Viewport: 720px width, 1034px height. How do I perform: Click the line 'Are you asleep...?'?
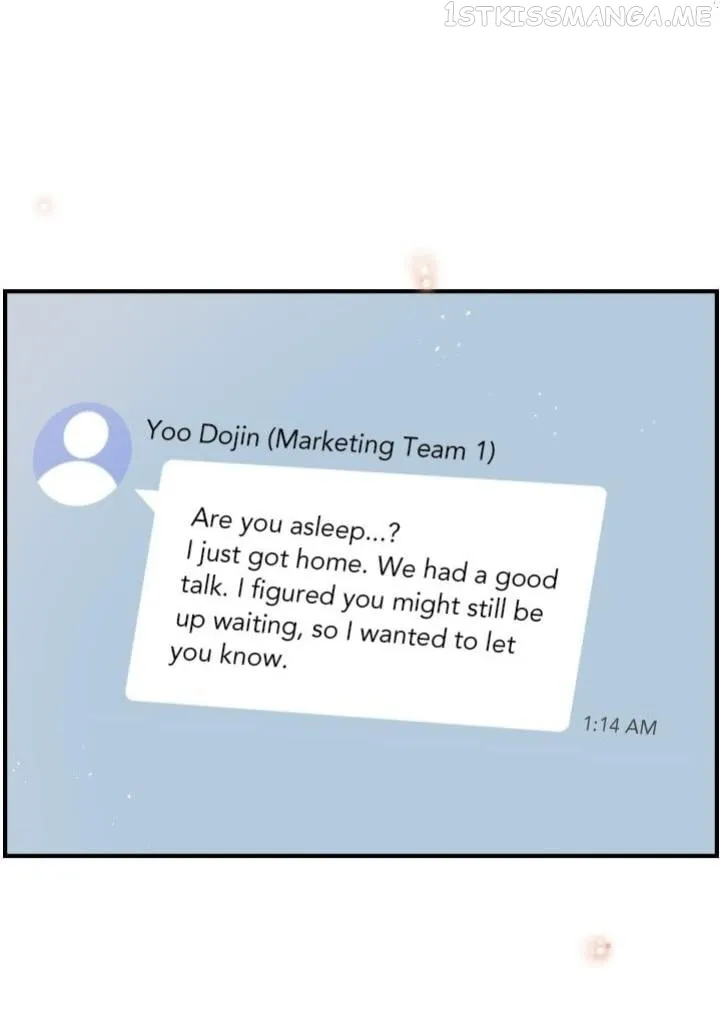pyautogui.click(x=295, y=525)
